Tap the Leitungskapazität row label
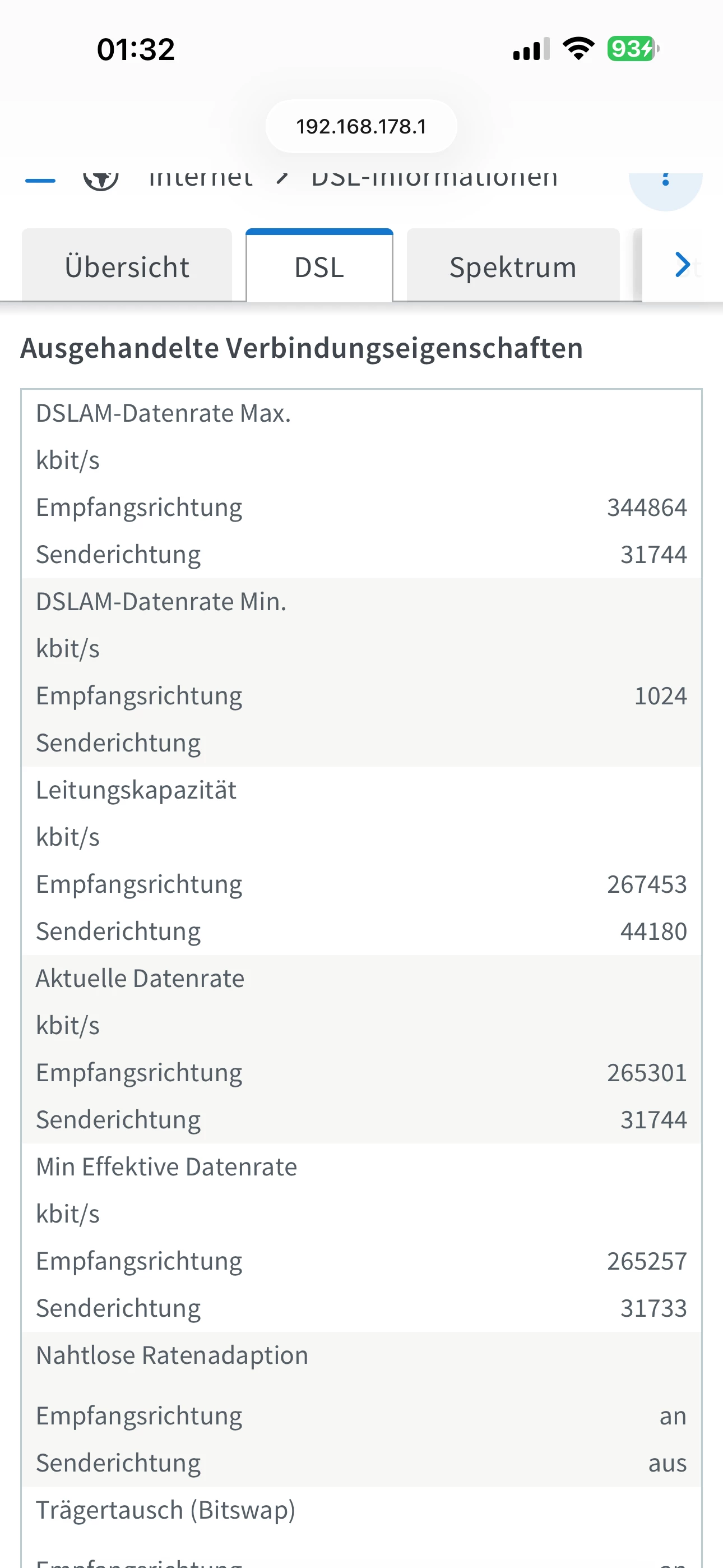Image resolution: width=723 pixels, height=1568 pixels. [136, 790]
